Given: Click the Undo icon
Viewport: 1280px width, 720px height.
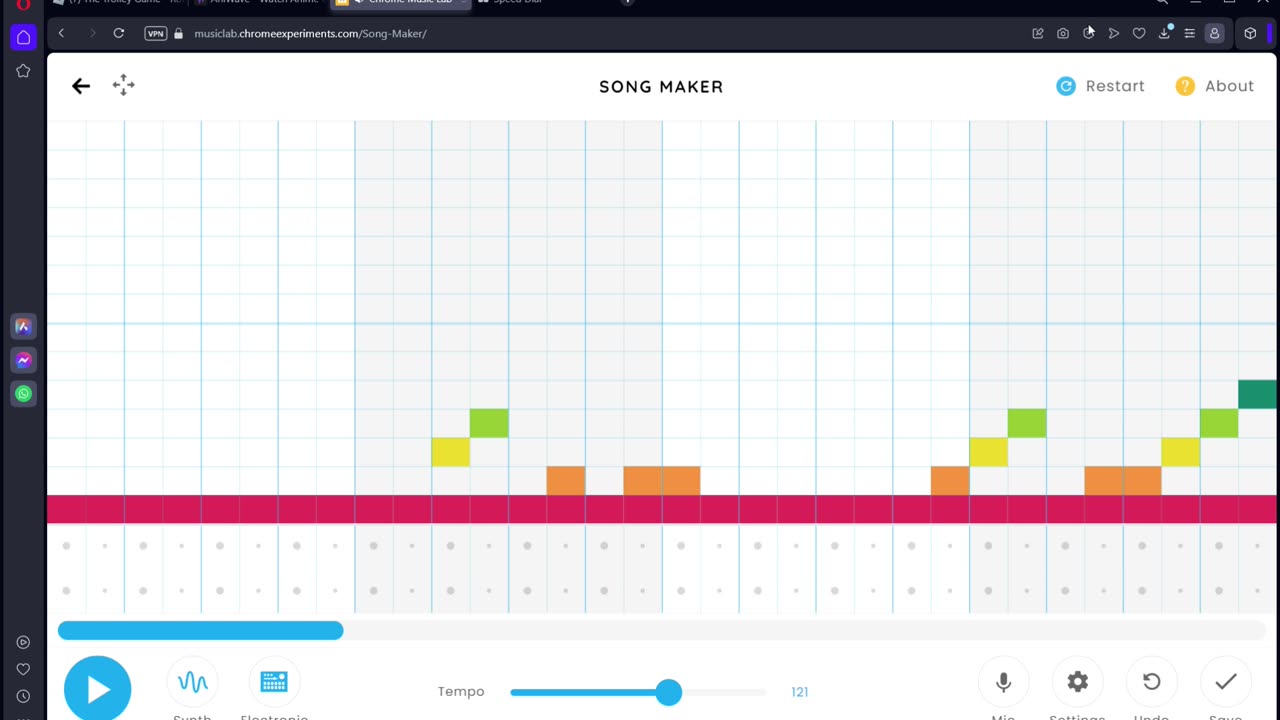Looking at the screenshot, I should click(x=1151, y=682).
